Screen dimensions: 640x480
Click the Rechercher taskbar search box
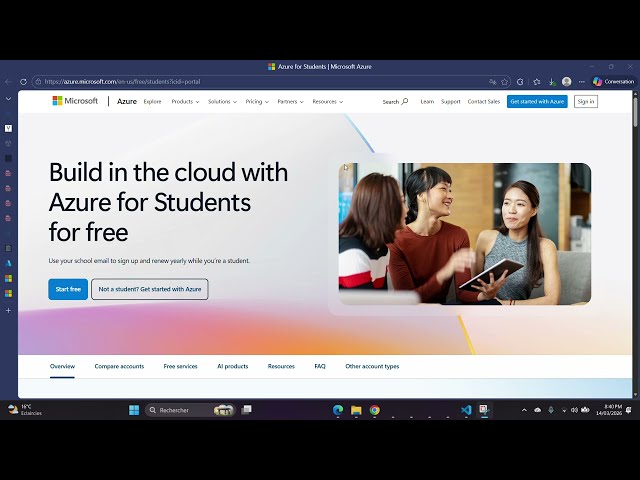click(191, 410)
